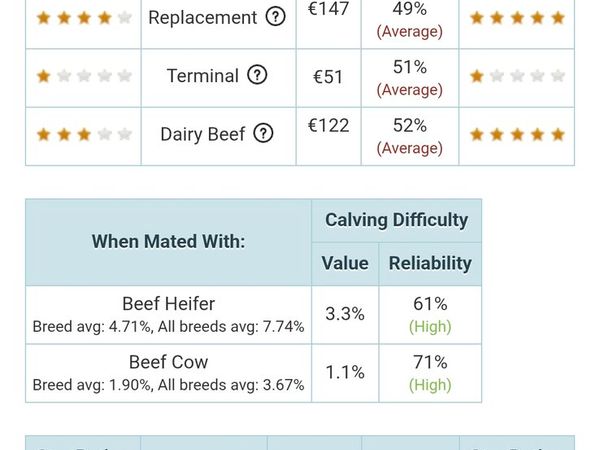Image resolution: width=600 pixels, height=450 pixels.
Task: Click the 71% High reliability cell
Action: tap(430, 373)
